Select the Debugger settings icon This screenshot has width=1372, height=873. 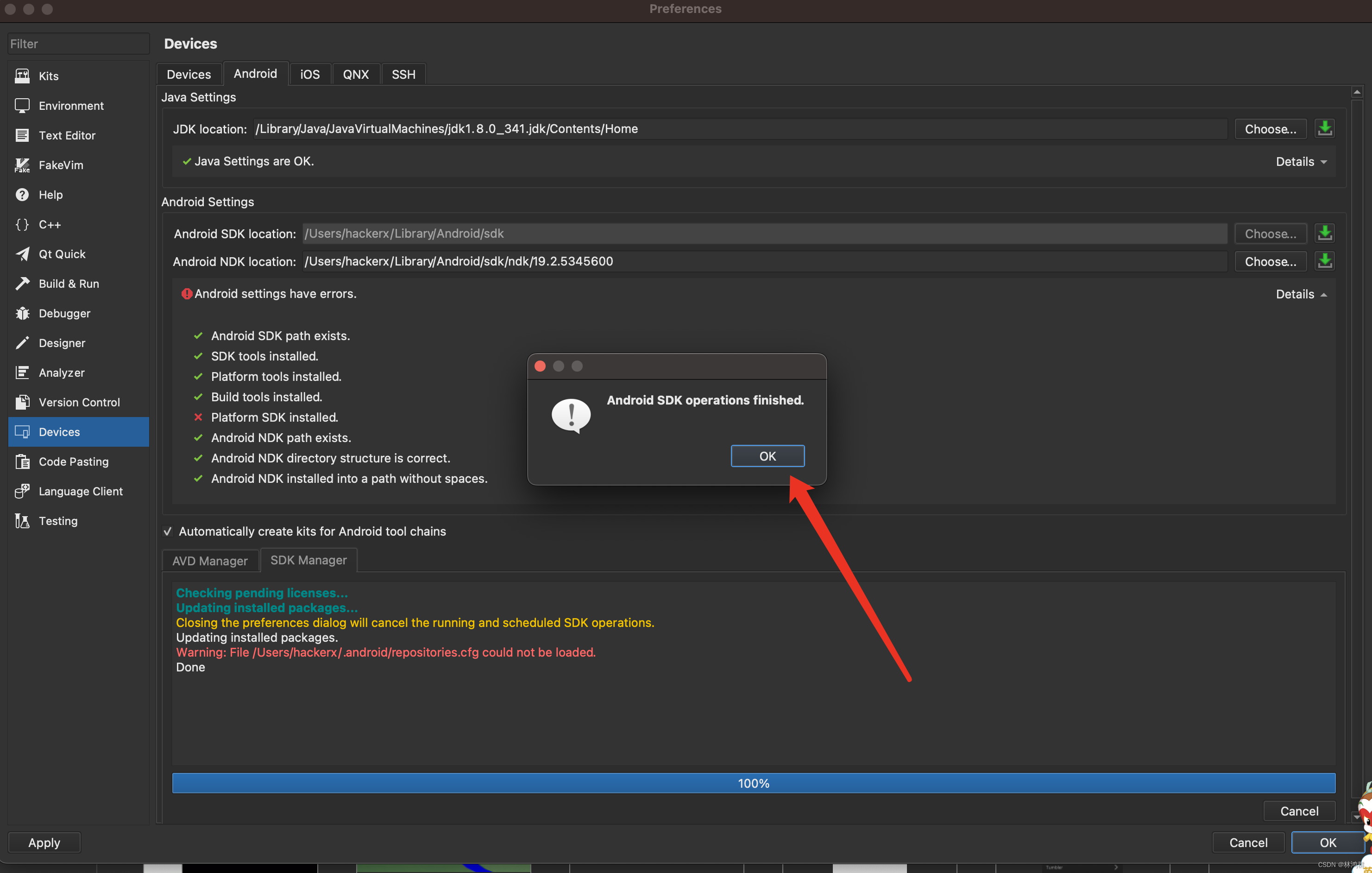(22, 313)
